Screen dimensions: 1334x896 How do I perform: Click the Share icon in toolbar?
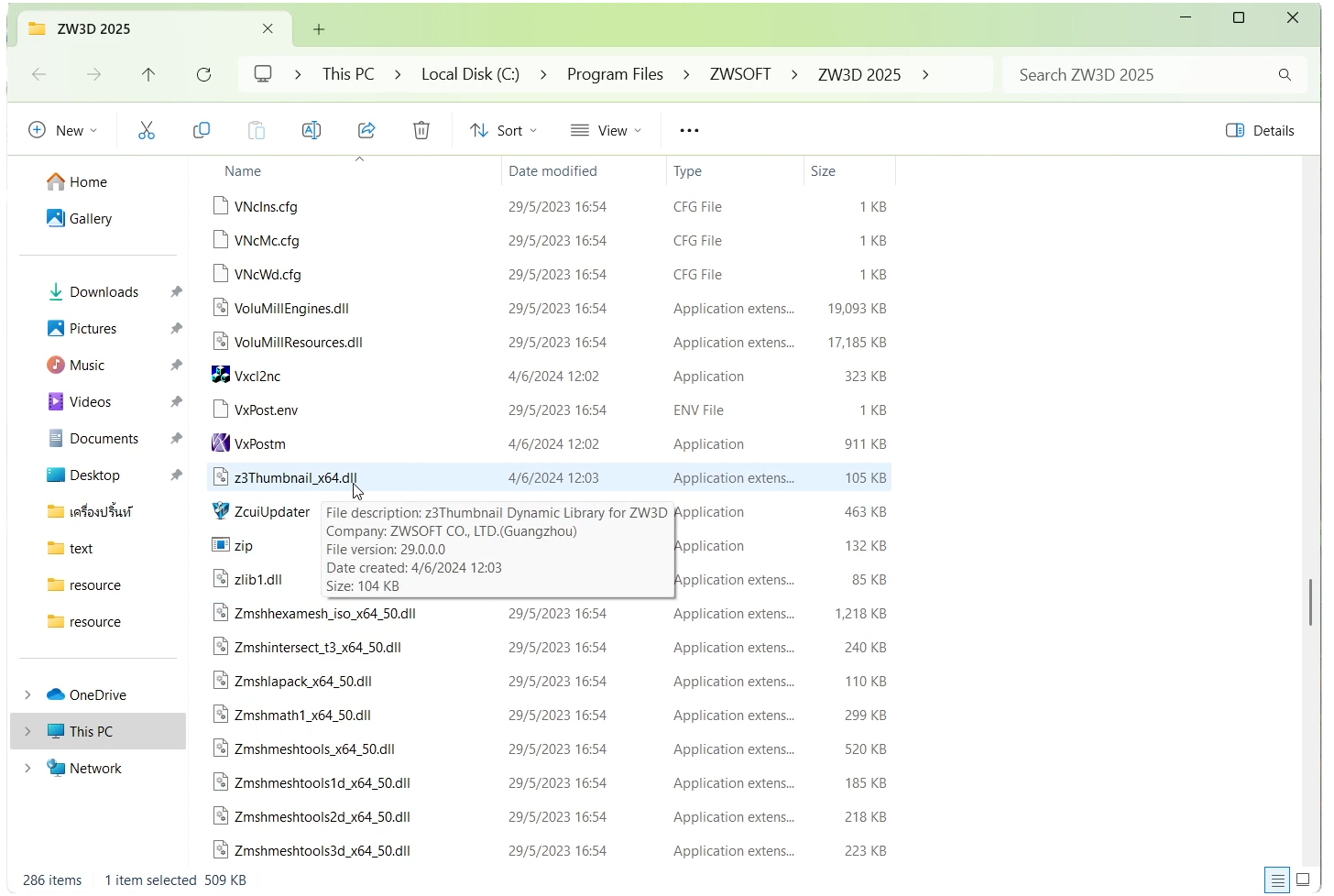(366, 131)
